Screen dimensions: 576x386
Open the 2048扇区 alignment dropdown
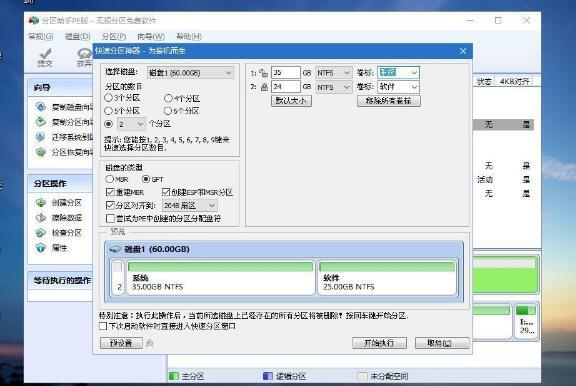190,205
